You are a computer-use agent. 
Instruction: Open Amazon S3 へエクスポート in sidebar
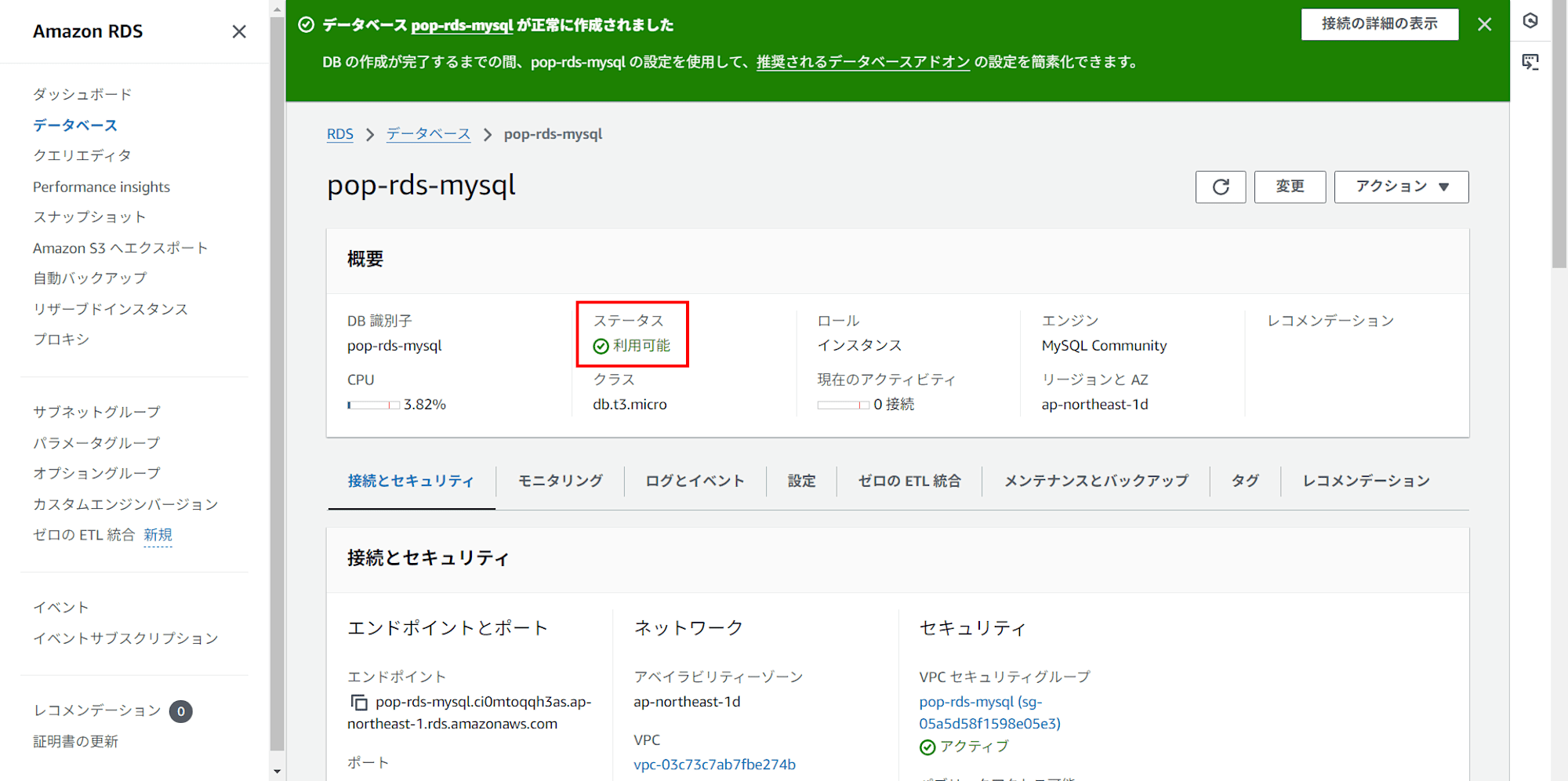pyautogui.click(x=120, y=248)
